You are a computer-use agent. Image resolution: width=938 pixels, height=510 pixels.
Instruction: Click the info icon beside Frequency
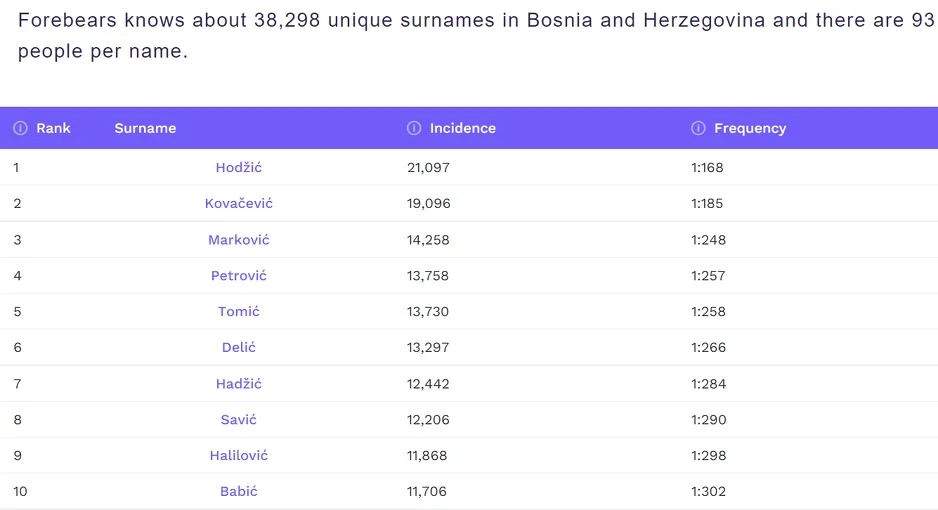pyautogui.click(x=698, y=128)
